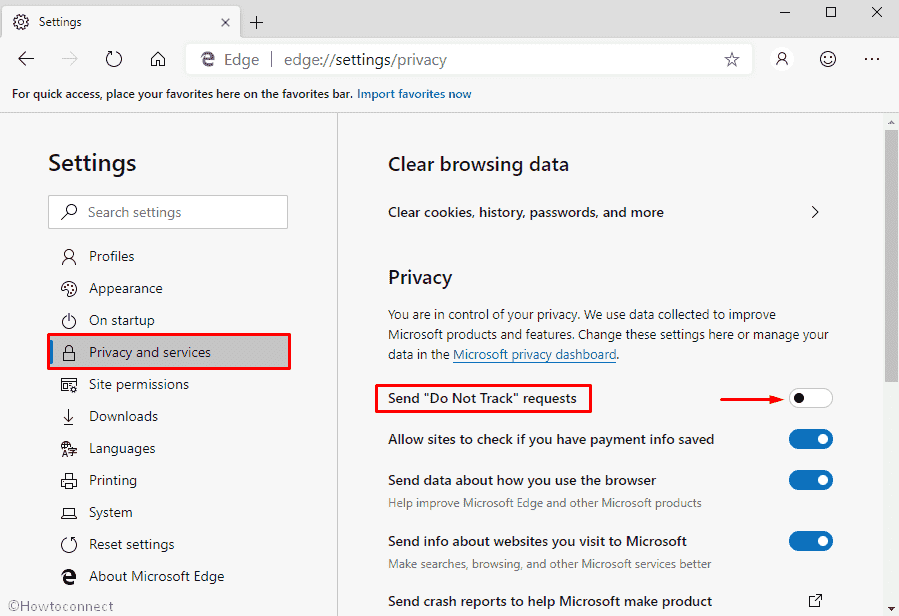Click the About Microsoft Edge logo icon
899x616 pixels.
coord(69,576)
